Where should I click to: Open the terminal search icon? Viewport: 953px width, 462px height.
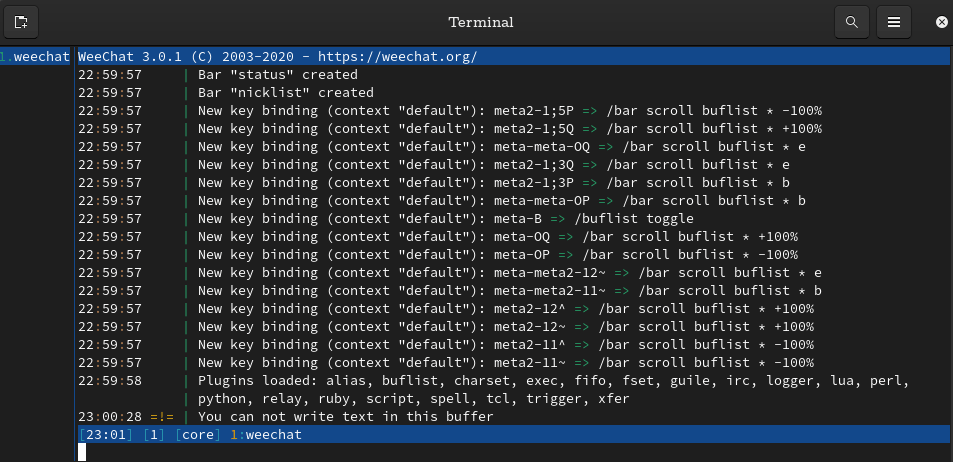point(851,21)
